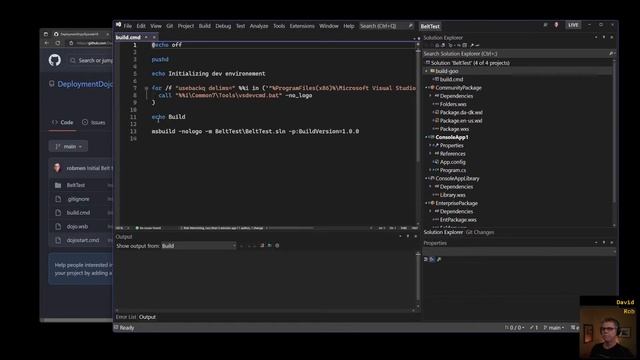Expand References under ConsoleApp1
Image resolution: width=640 pixels, height=360 pixels.
tap(430, 153)
